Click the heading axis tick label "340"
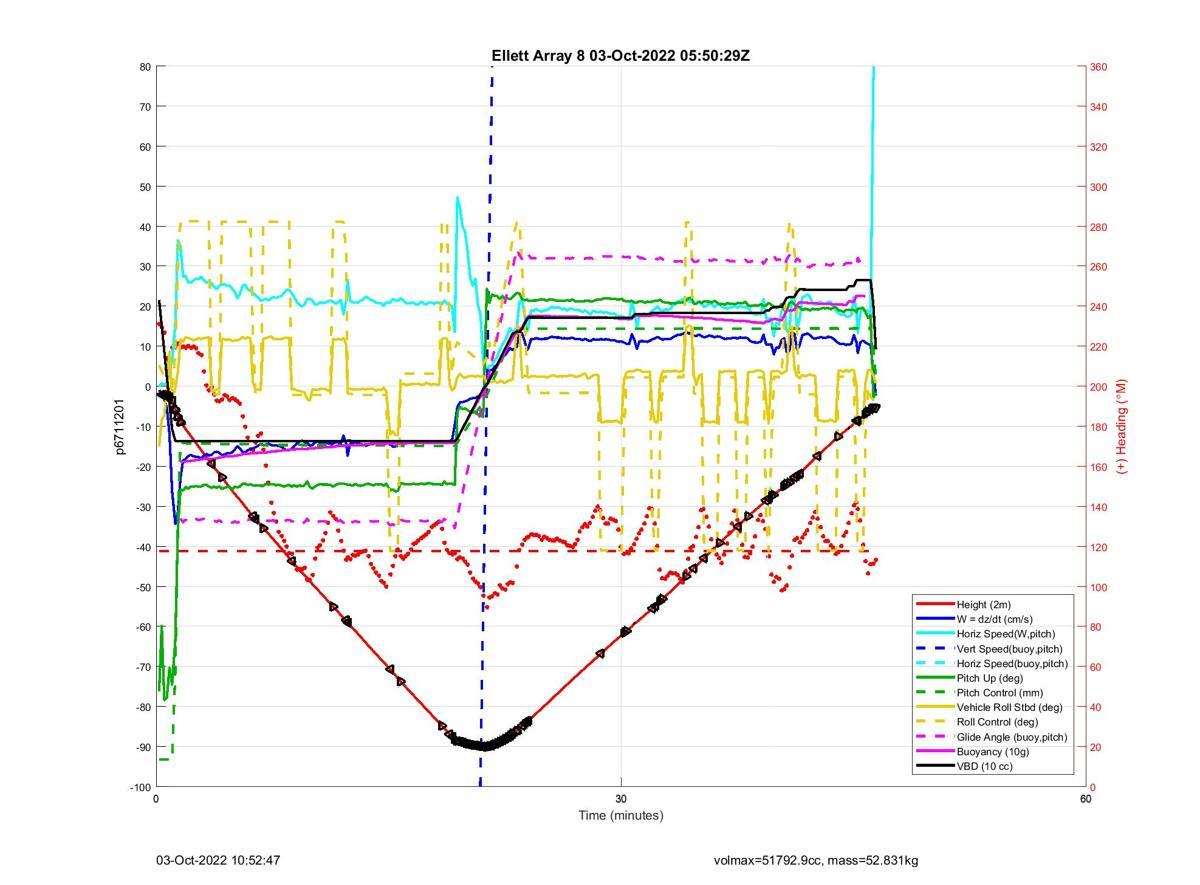 point(1098,107)
